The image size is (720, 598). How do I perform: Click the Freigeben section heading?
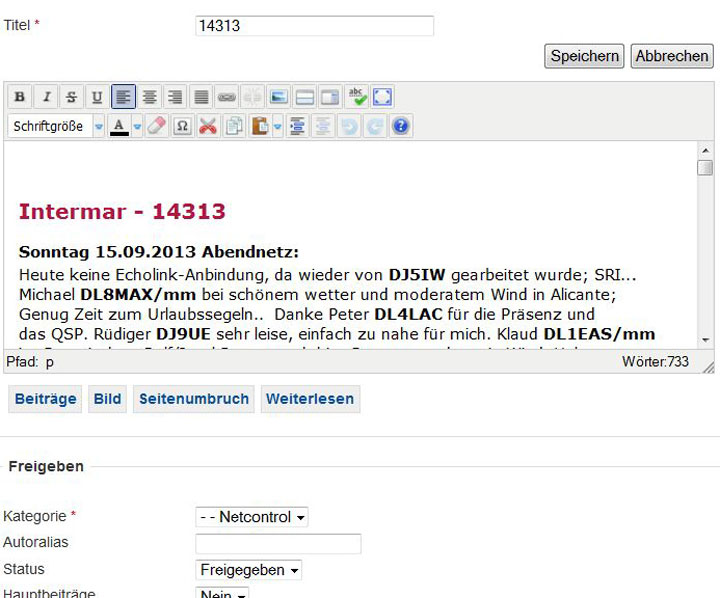click(46, 466)
